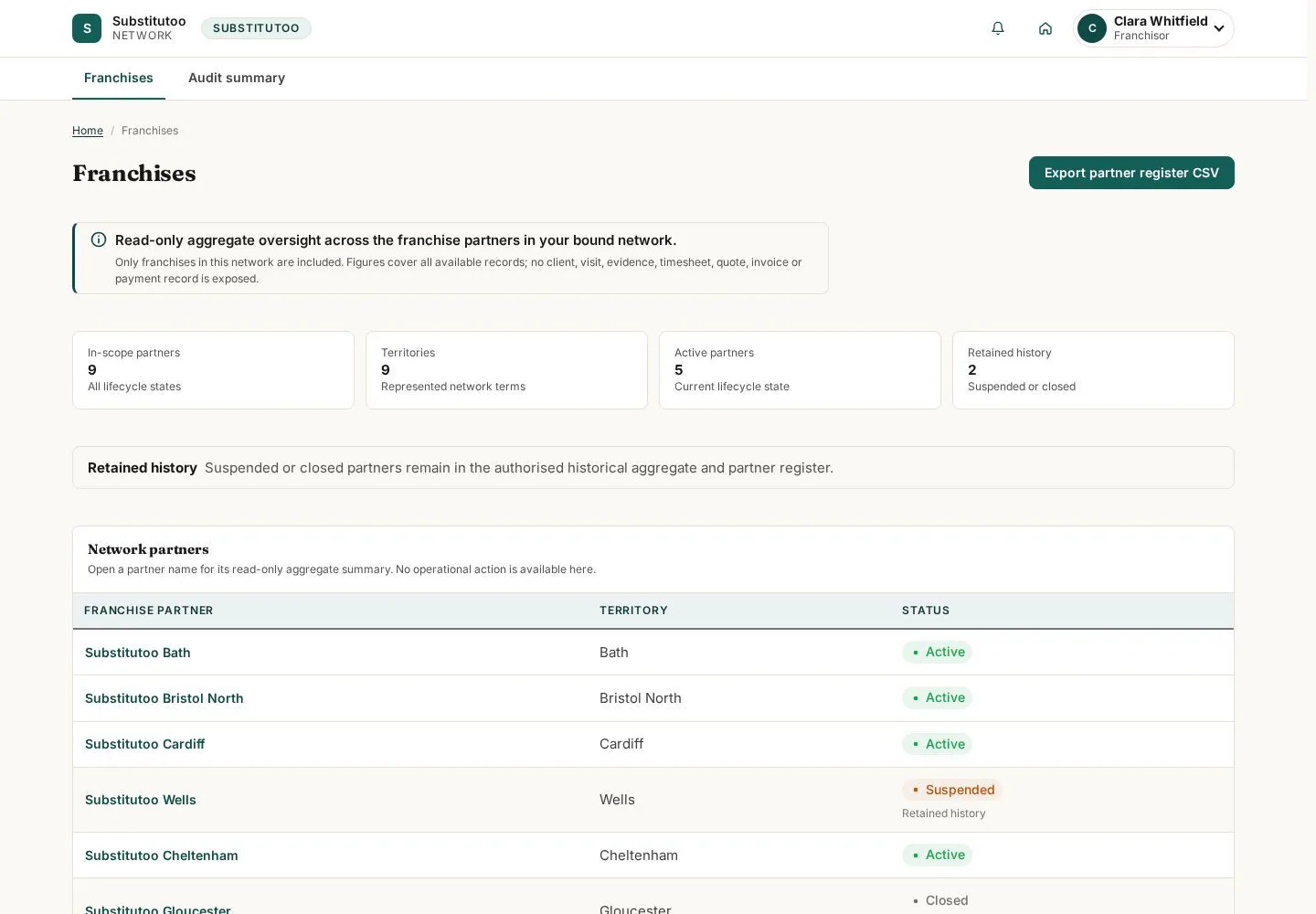Click Active status in Bristol North row
The width and height of the screenshot is (1316, 914).
click(x=937, y=697)
